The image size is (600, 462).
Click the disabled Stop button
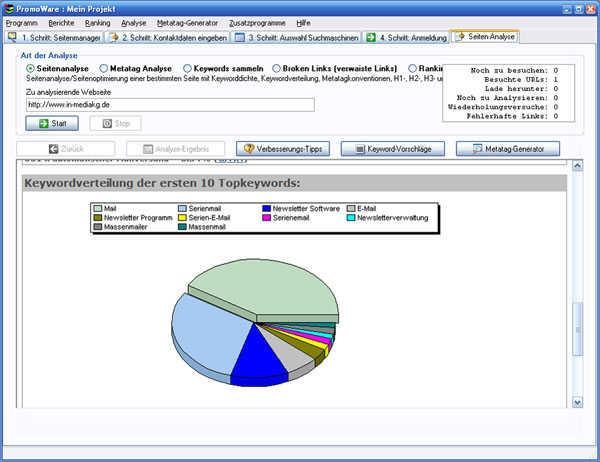116,123
